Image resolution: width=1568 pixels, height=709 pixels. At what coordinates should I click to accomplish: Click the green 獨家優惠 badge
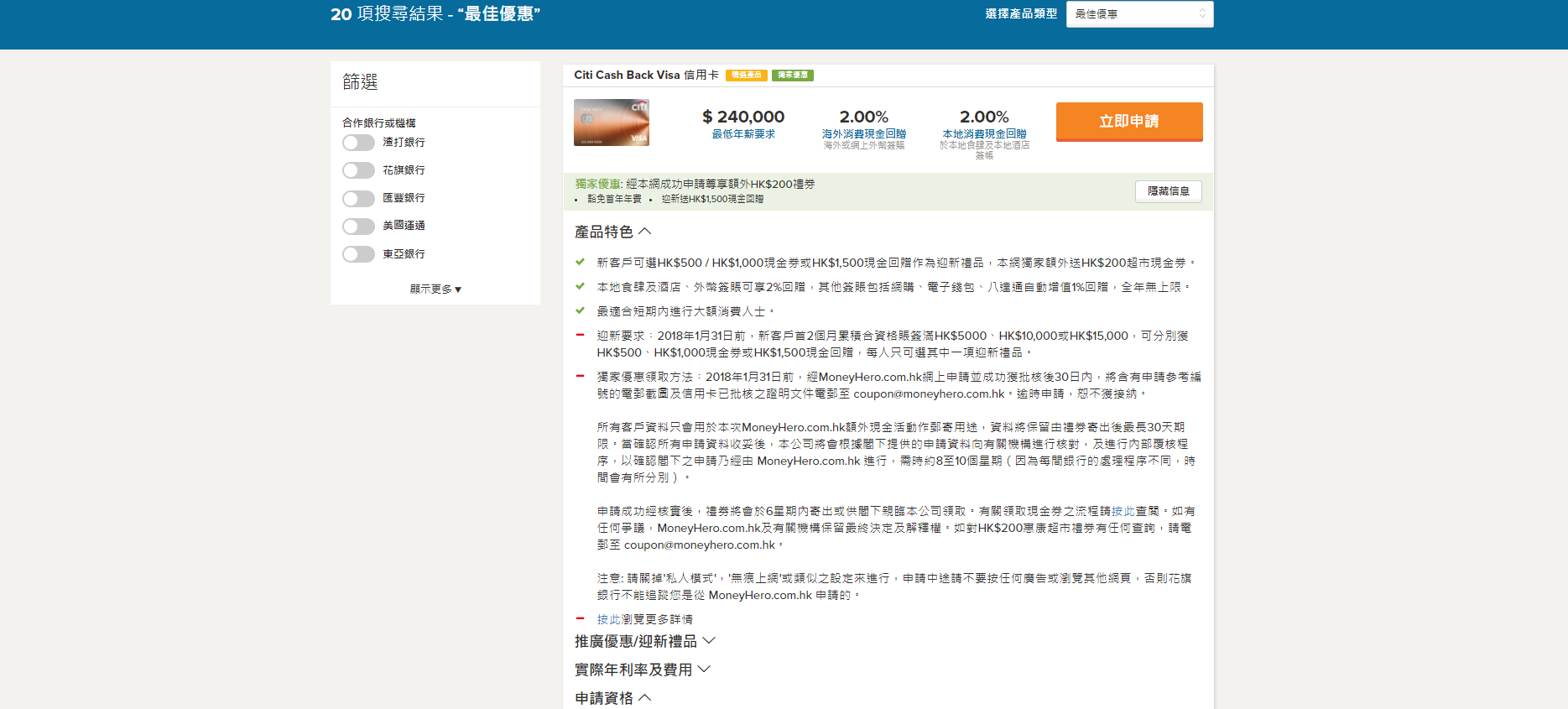793,76
